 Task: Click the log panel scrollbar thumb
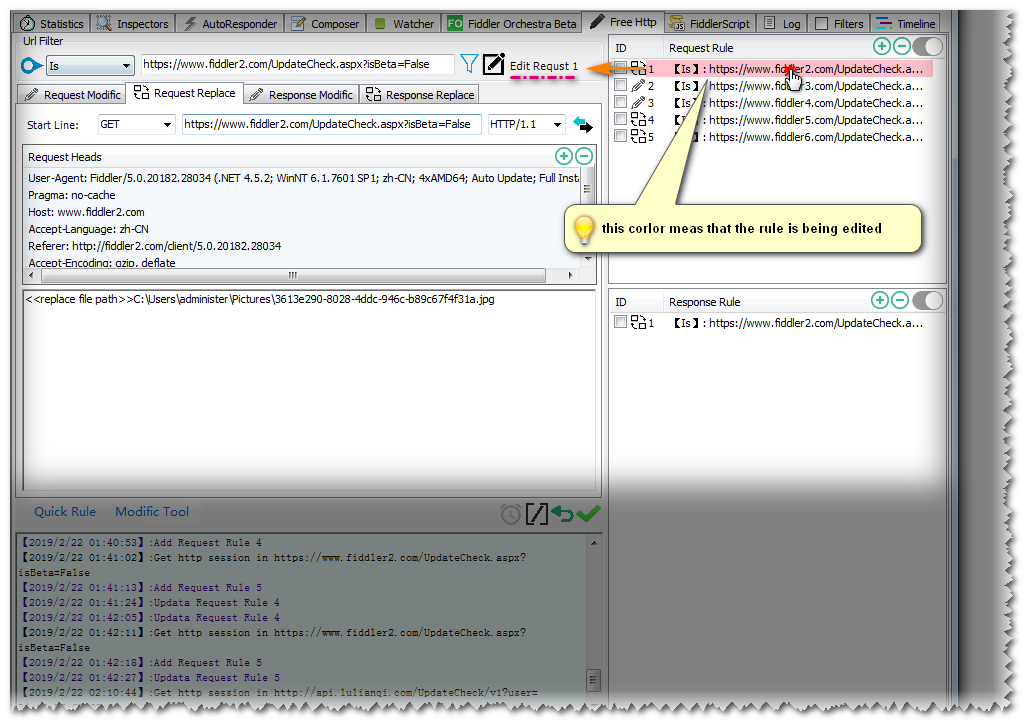coord(593,679)
